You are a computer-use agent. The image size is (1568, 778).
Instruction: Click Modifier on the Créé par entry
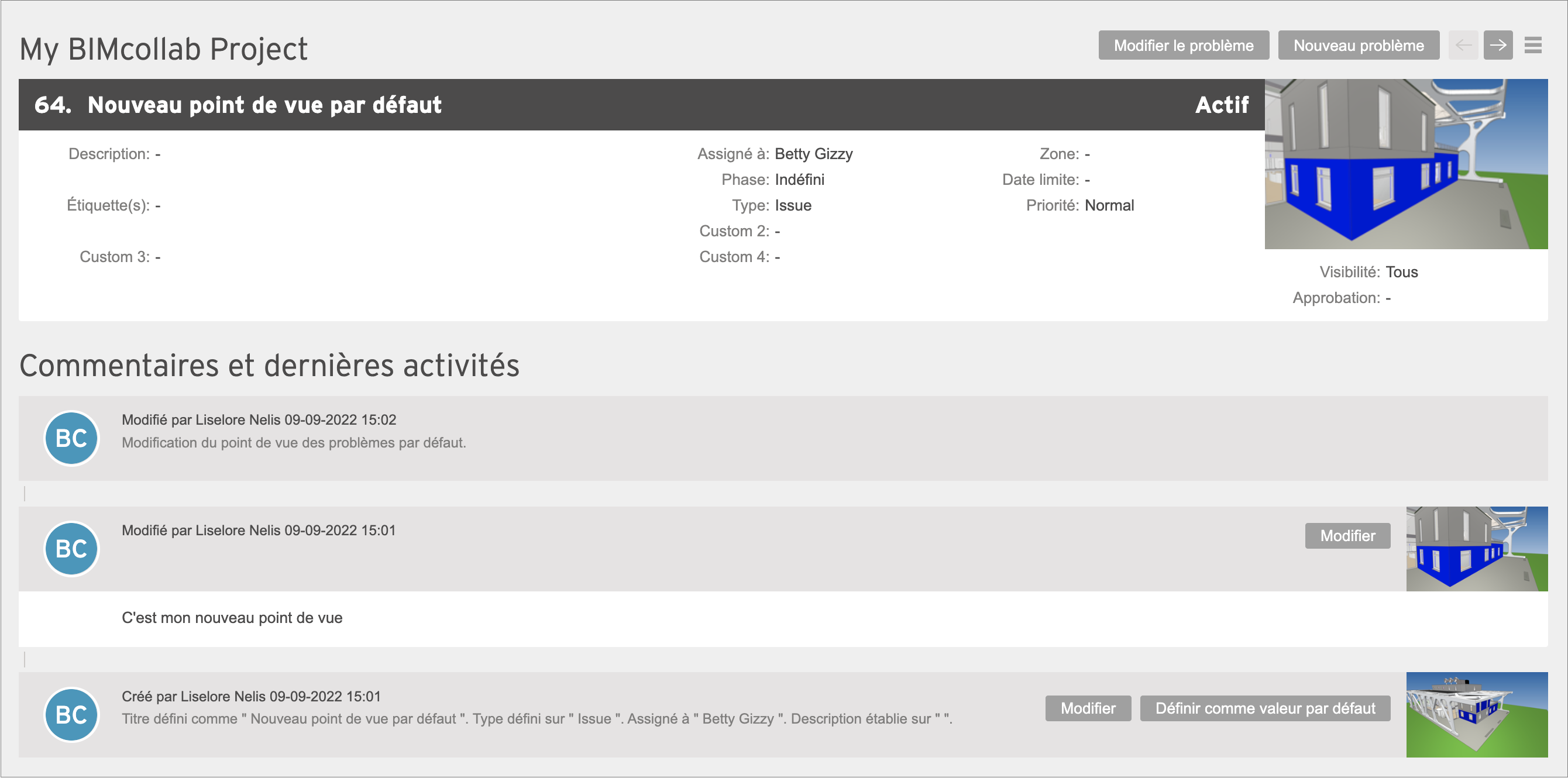(1088, 708)
